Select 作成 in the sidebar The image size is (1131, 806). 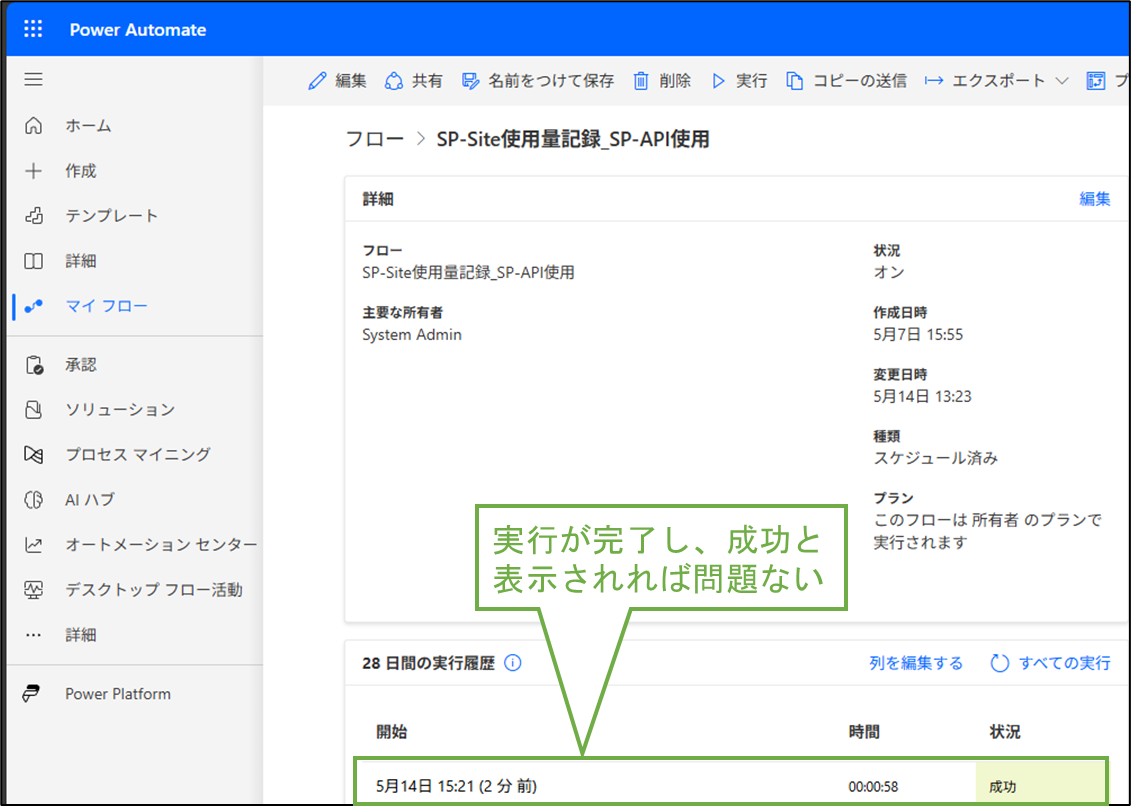81,171
